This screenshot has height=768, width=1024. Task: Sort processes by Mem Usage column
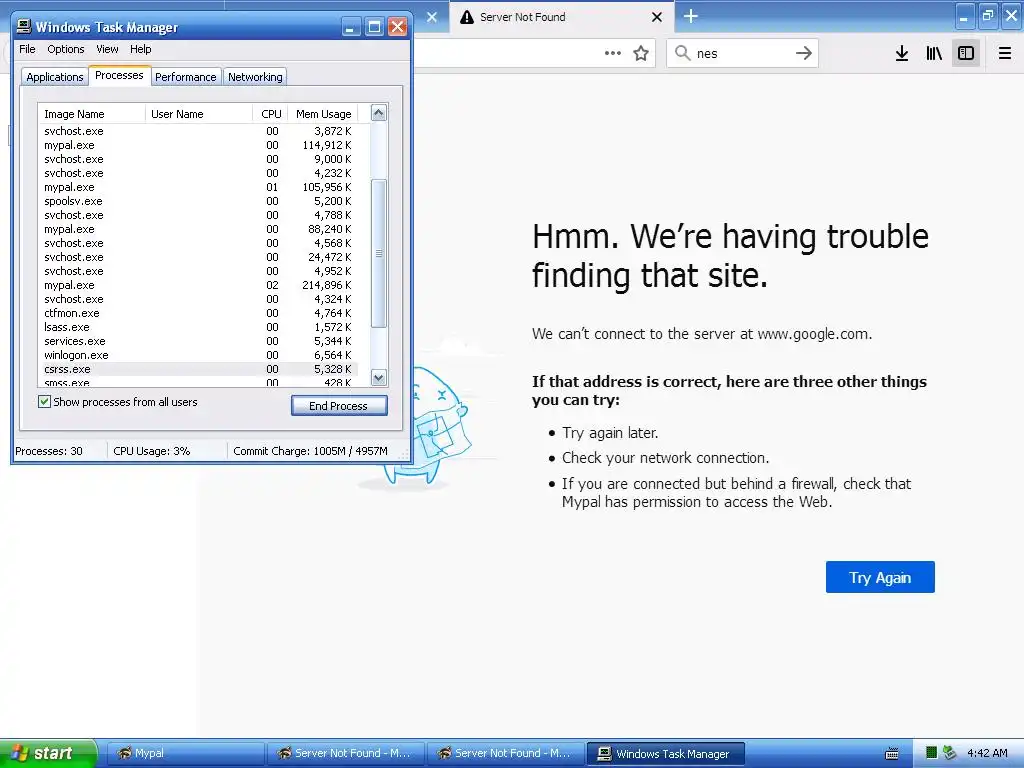pos(323,114)
